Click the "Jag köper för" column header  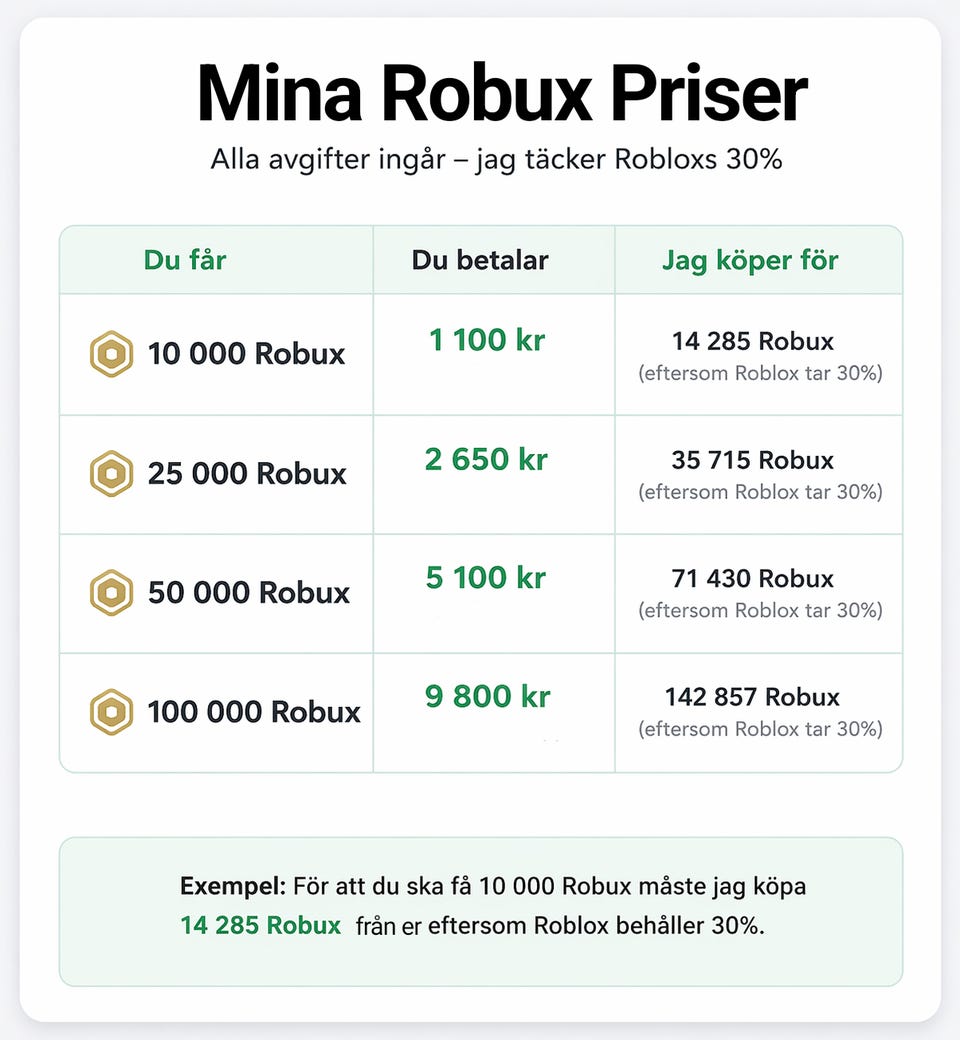click(x=750, y=261)
